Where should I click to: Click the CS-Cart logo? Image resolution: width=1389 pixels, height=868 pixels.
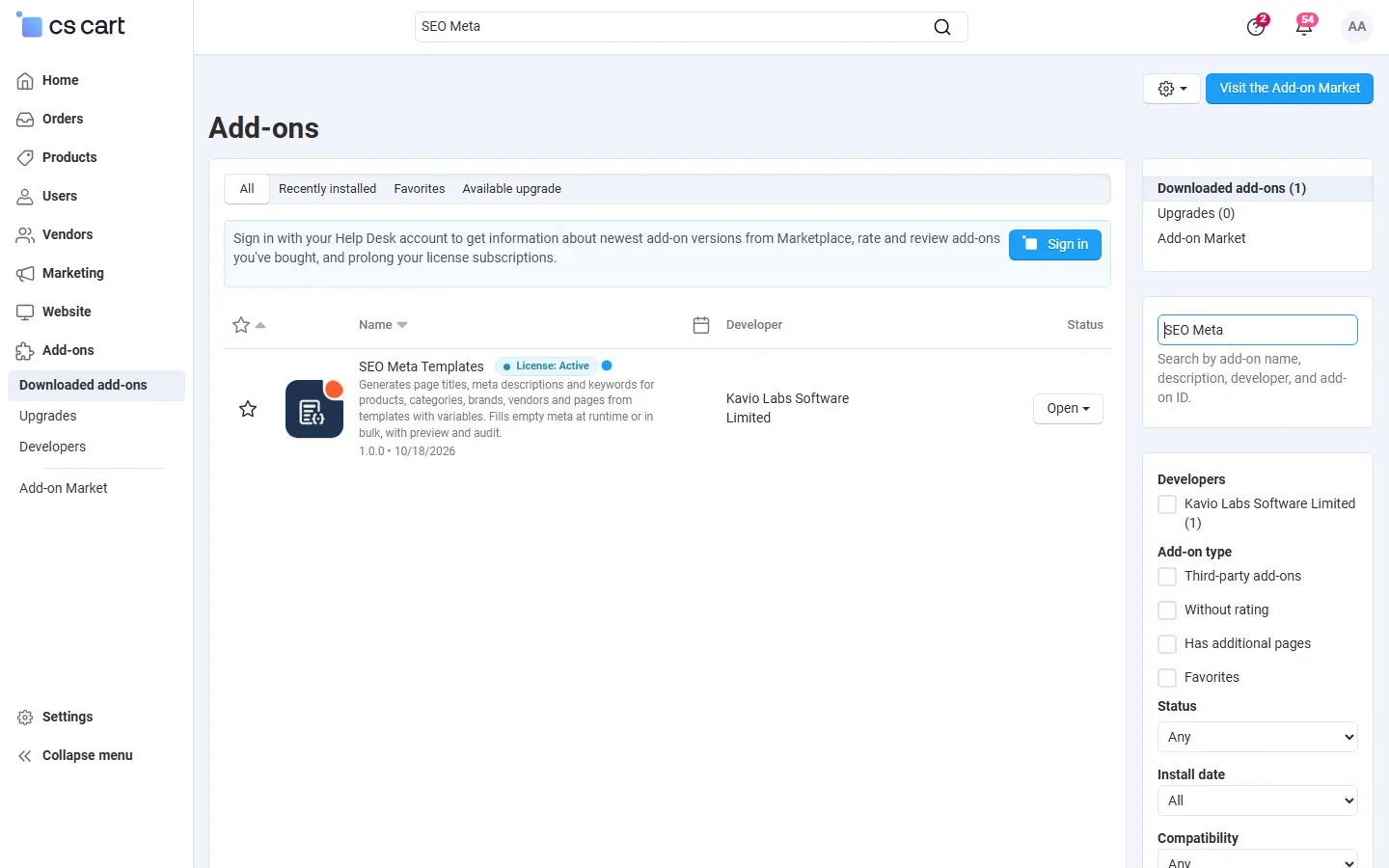tap(70, 26)
